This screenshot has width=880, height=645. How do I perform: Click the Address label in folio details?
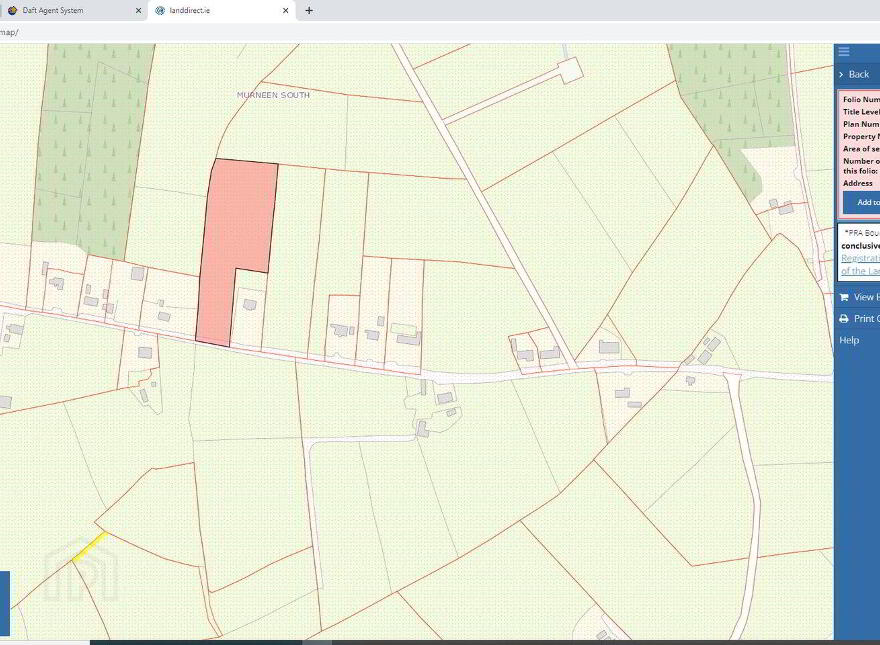click(858, 183)
